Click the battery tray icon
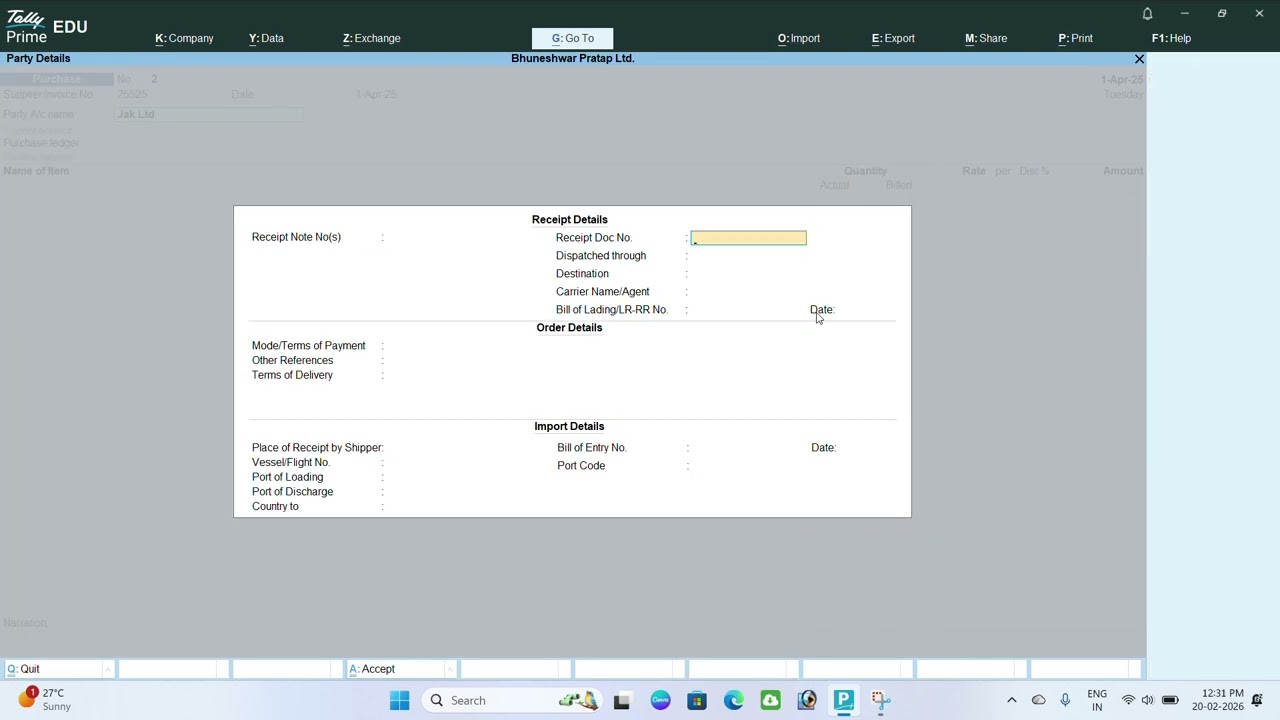 tap(1170, 700)
